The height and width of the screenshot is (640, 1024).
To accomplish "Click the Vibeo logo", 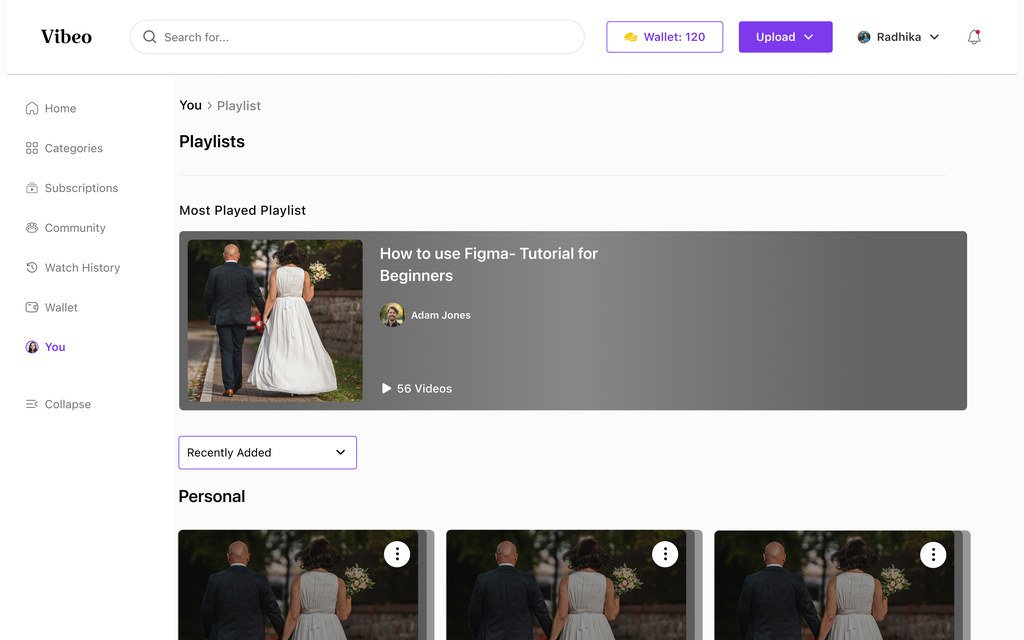I will point(66,37).
